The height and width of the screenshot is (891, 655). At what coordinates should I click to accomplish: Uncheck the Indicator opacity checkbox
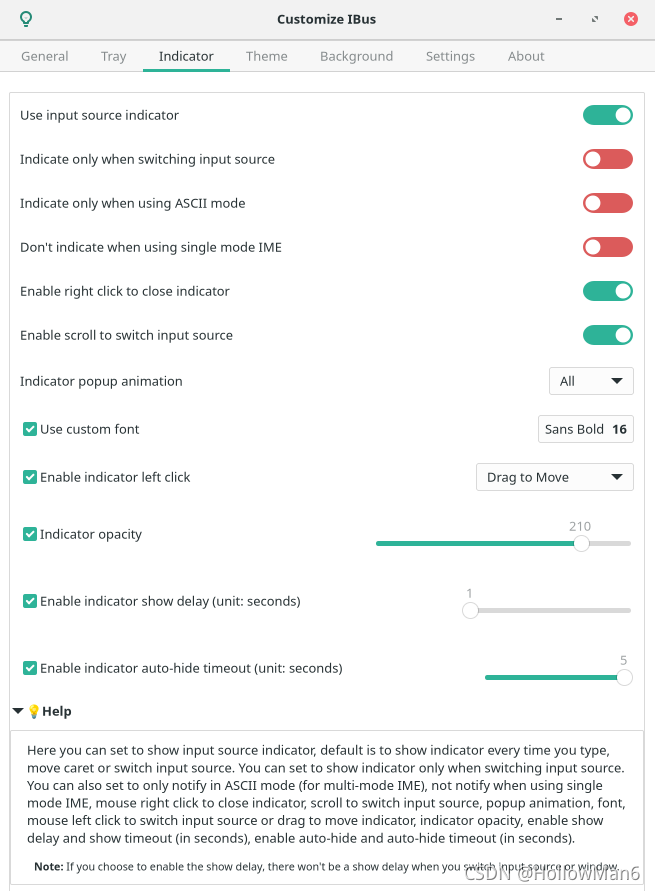click(x=30, y=534)
